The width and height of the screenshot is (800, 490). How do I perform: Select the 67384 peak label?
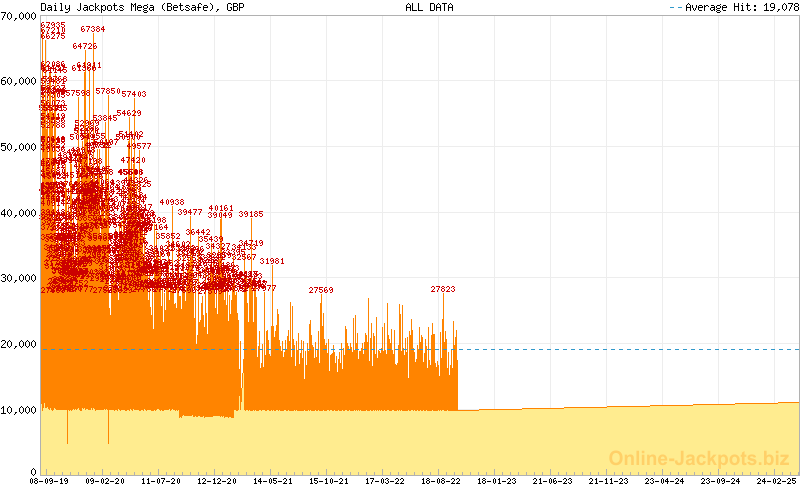93,30
